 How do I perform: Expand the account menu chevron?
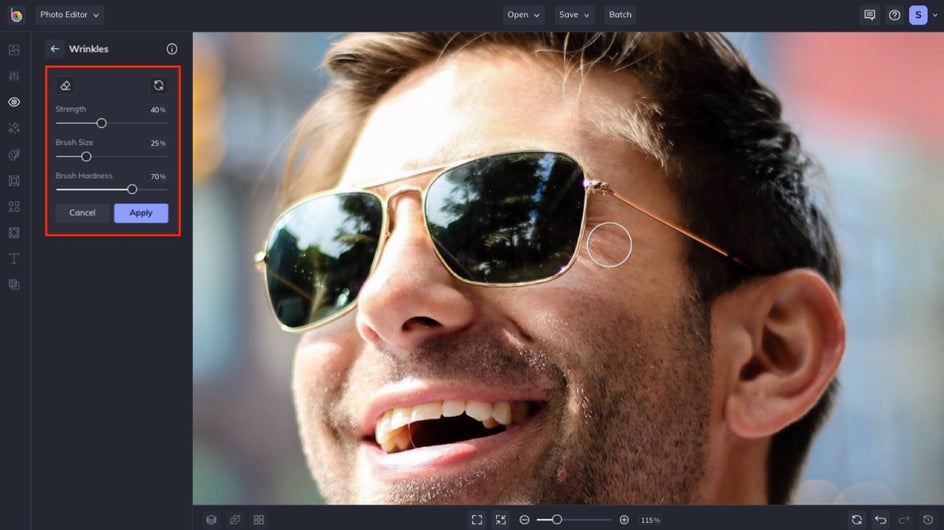pyautogui.click(x=935, y=15)
